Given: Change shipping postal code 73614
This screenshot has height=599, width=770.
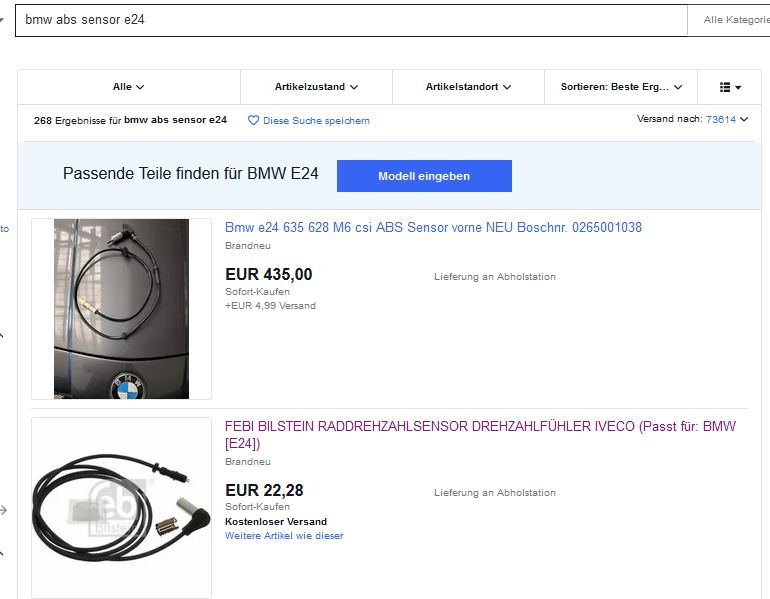Looking at the screenshot, I should pos(720,119).
